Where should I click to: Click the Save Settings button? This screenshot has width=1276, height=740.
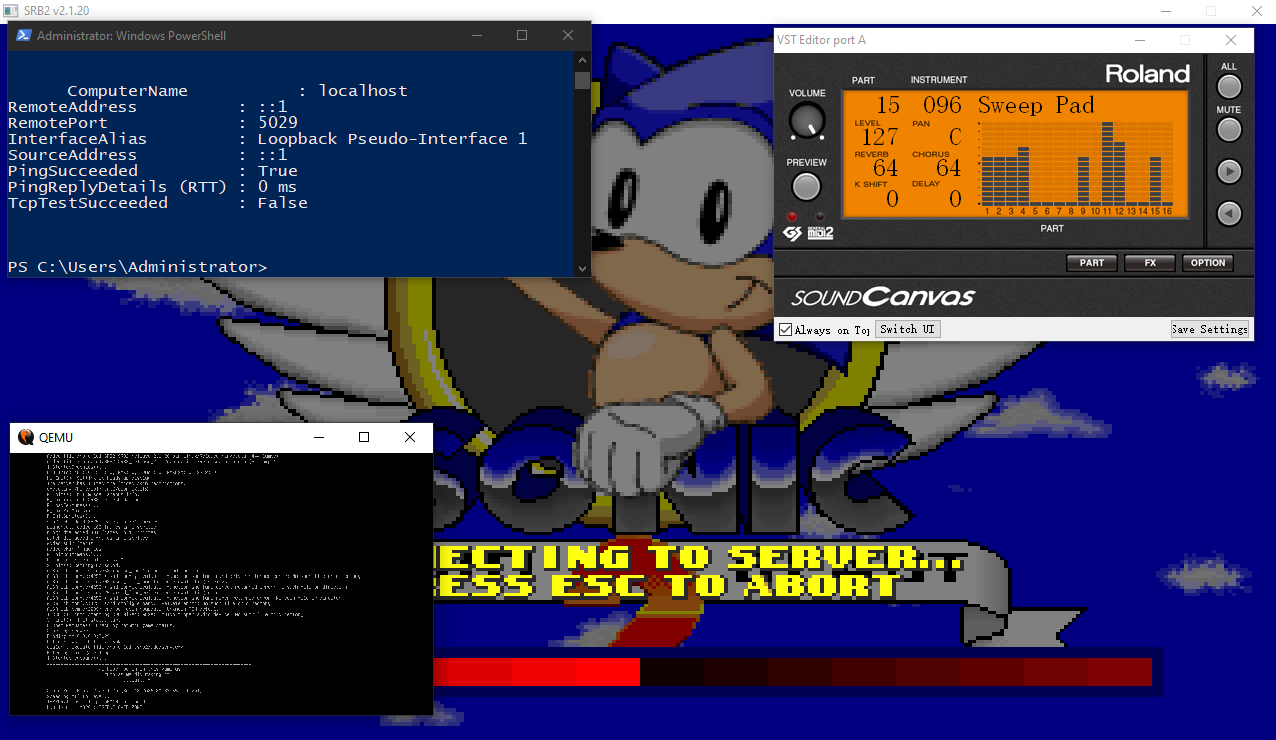(1210, 329)
